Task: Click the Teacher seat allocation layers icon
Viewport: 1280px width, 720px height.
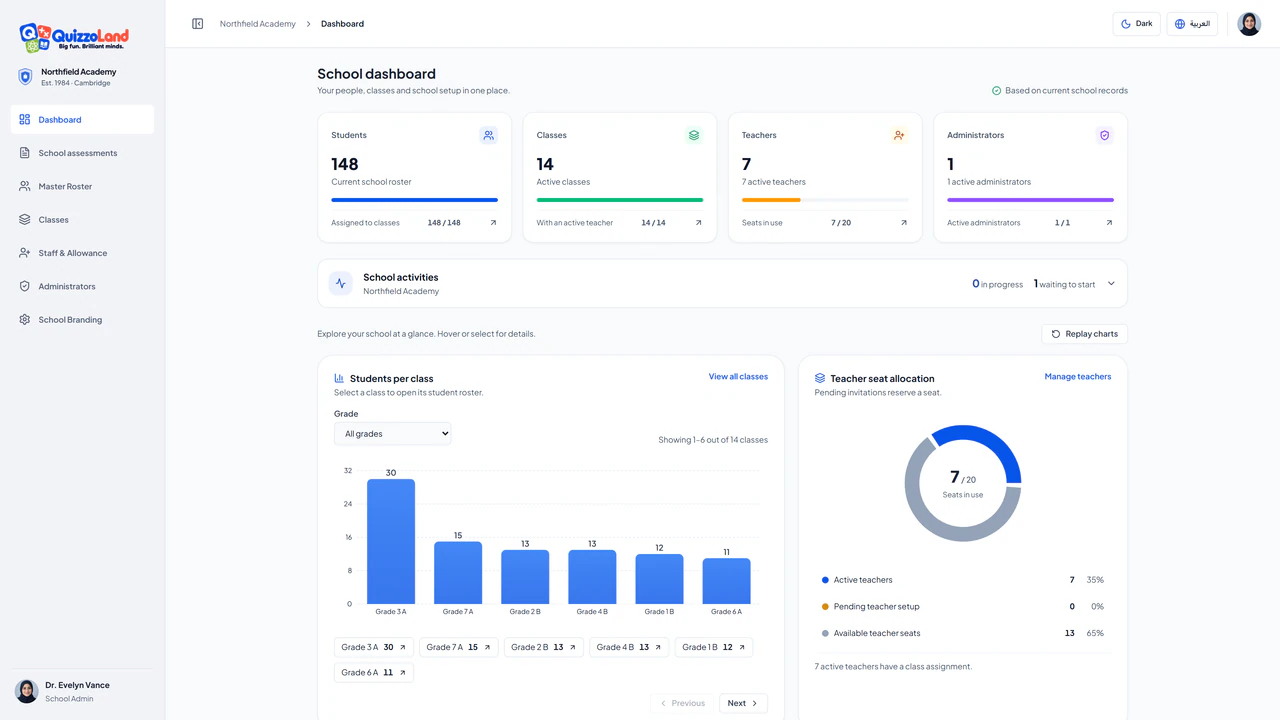Action: [x=820, y=379]
